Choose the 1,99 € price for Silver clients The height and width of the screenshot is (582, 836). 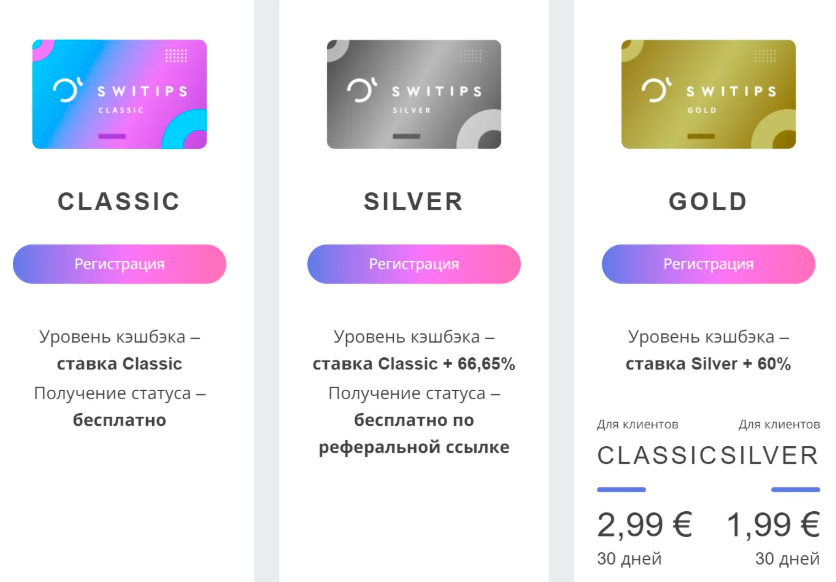point(774,524)
